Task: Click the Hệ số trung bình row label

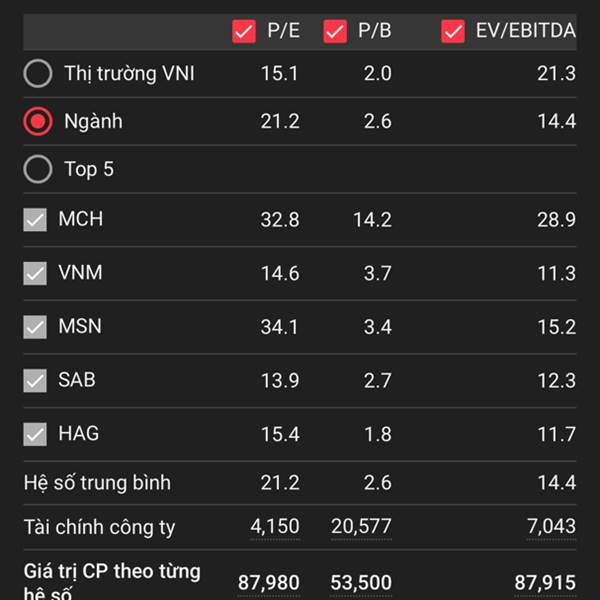Action: pos(97,483)
